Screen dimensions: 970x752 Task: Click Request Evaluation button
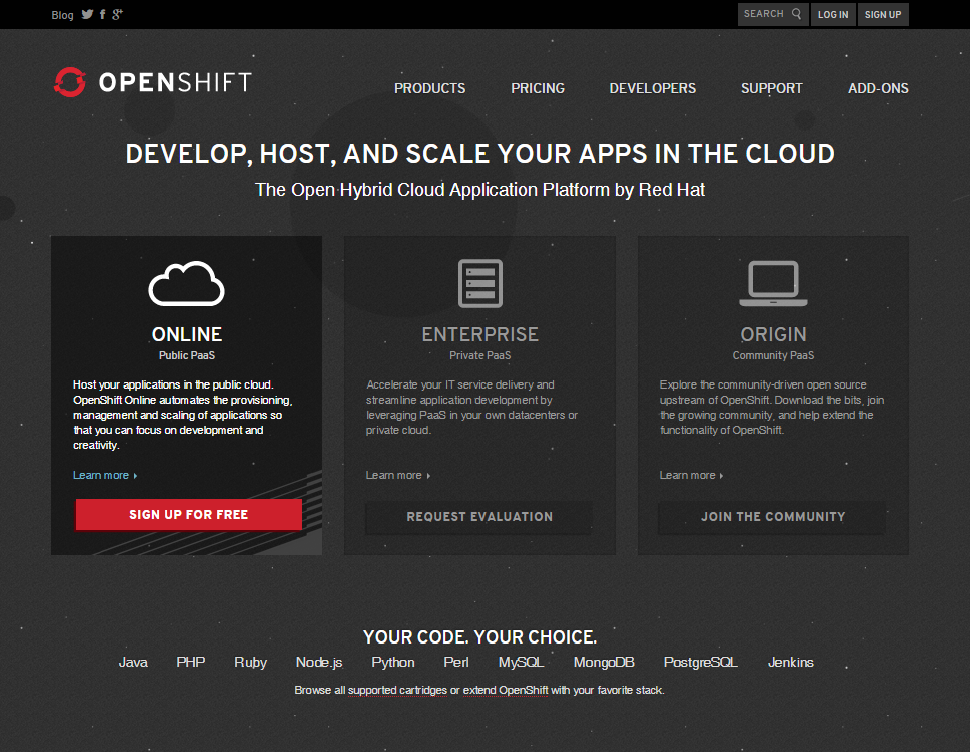(479, 516)
